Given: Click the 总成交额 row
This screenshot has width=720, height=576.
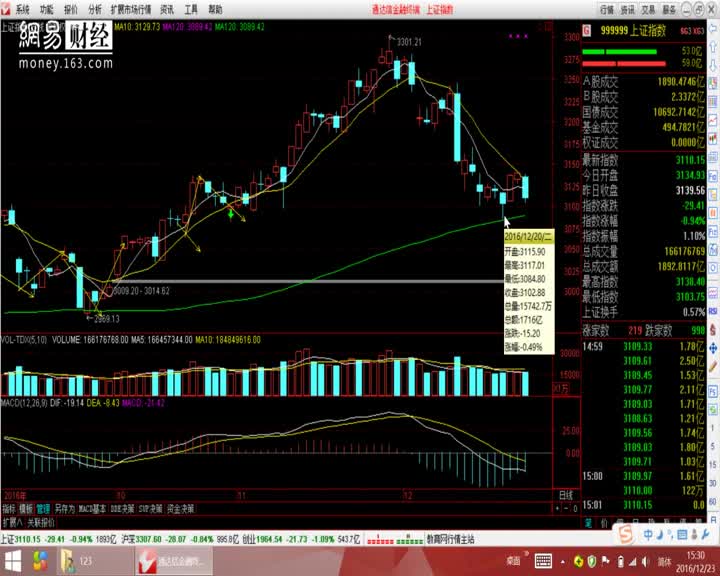Looking at the screenshot, I should [x=643, y=266].
